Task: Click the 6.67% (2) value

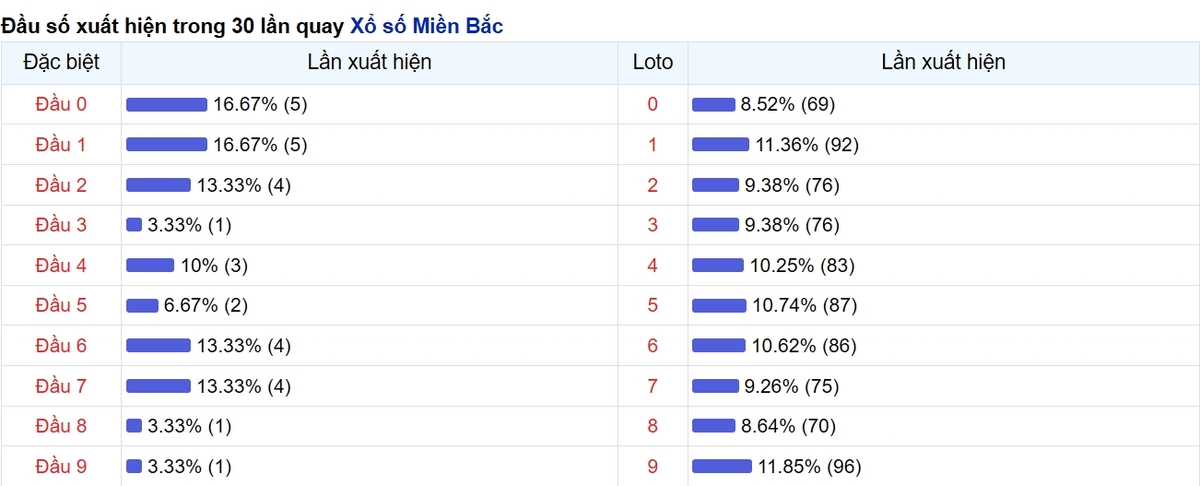Action: point(206,305)
